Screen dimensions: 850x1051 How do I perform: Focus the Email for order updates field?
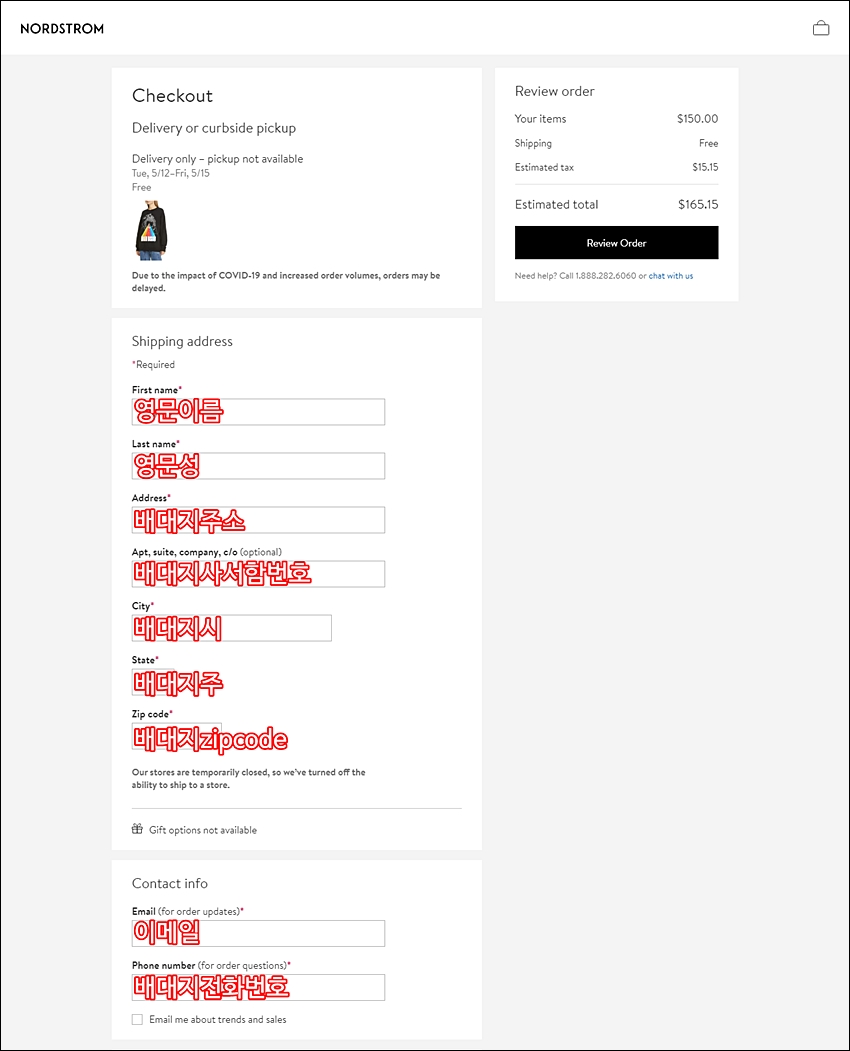pos(258,934)
